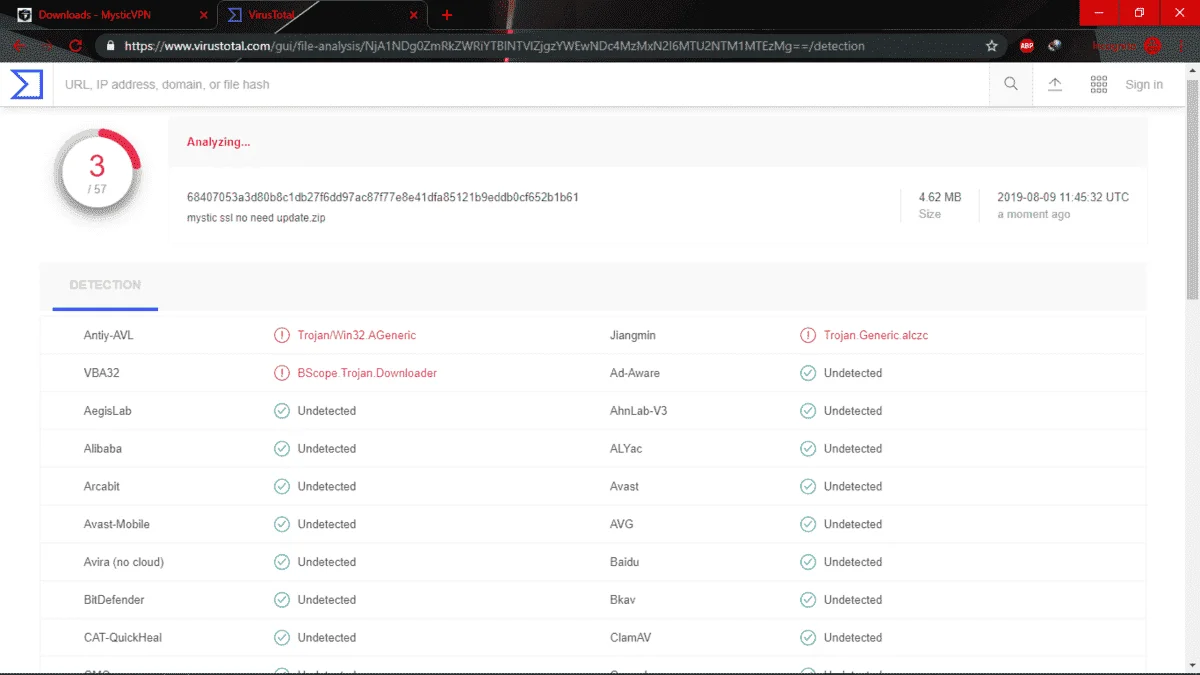Click the checkmark icon in the AhnLab-V3 row
The height and width of the screenshot is (675, 1200).
pyautogui.click(x=808, y=411)
